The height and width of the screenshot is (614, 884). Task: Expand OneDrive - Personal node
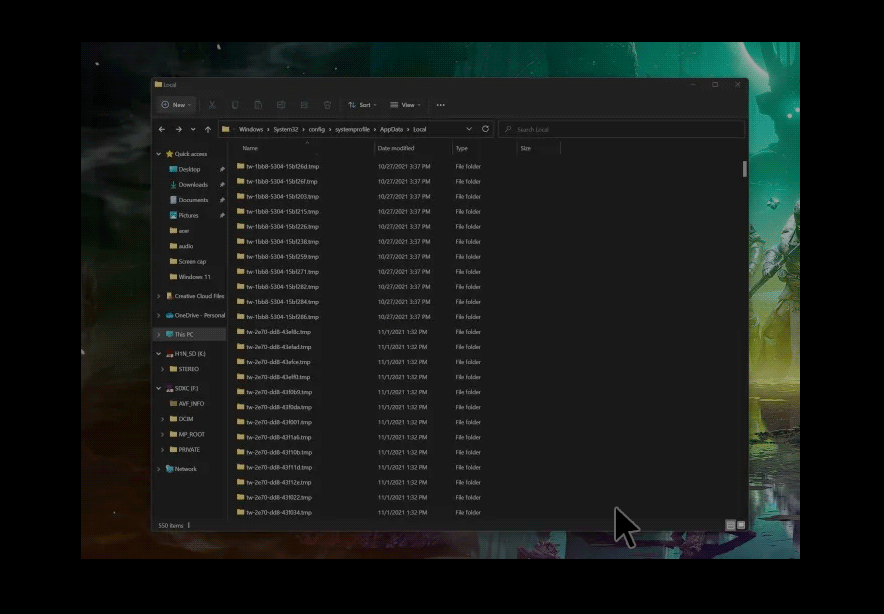tap(158, 315)
